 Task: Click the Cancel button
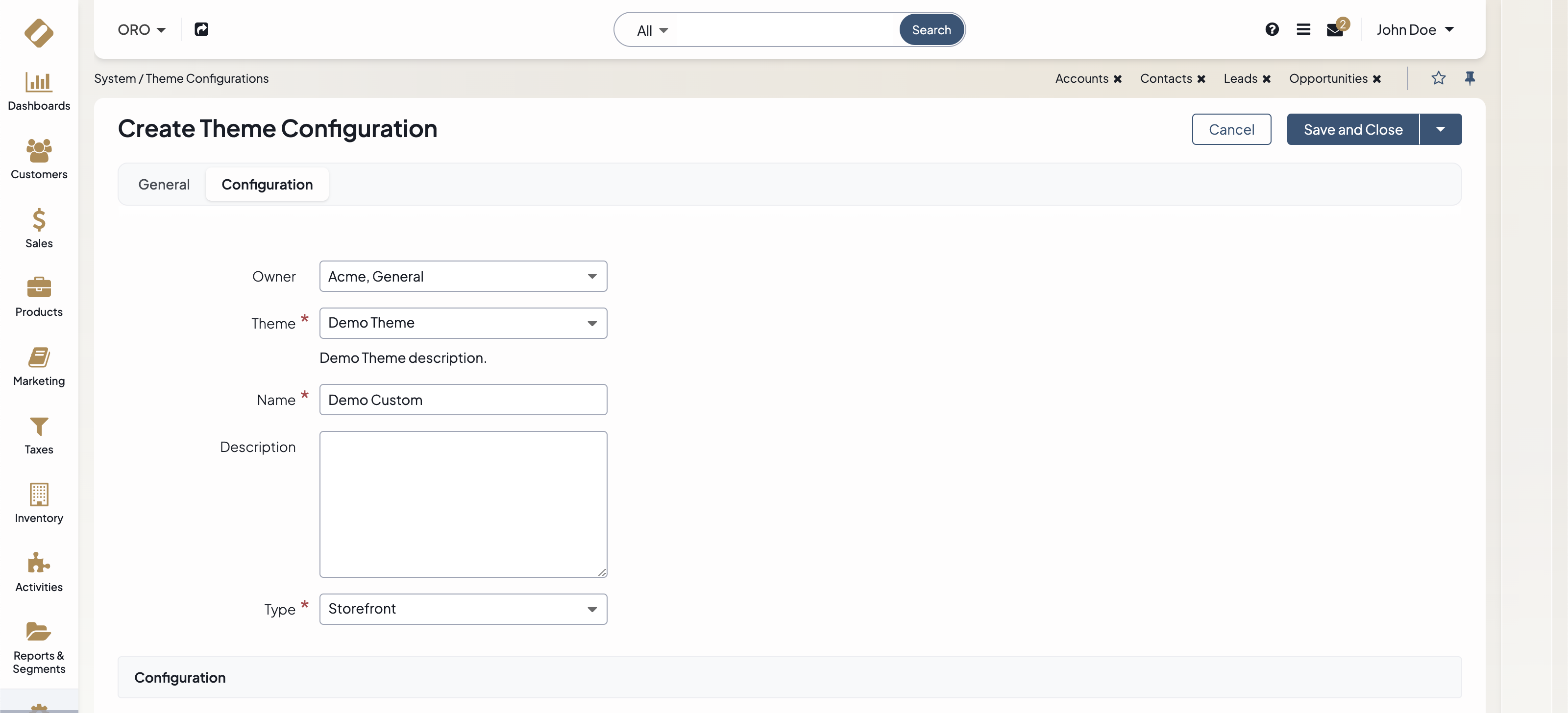(1231, 129)
